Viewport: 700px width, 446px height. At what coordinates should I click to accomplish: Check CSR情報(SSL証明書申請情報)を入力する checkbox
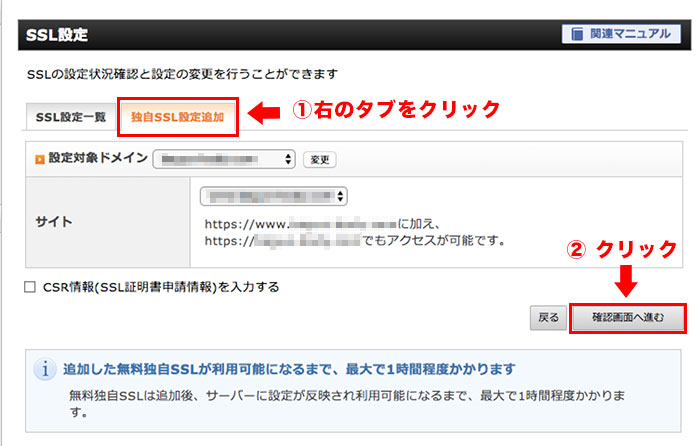30,287
